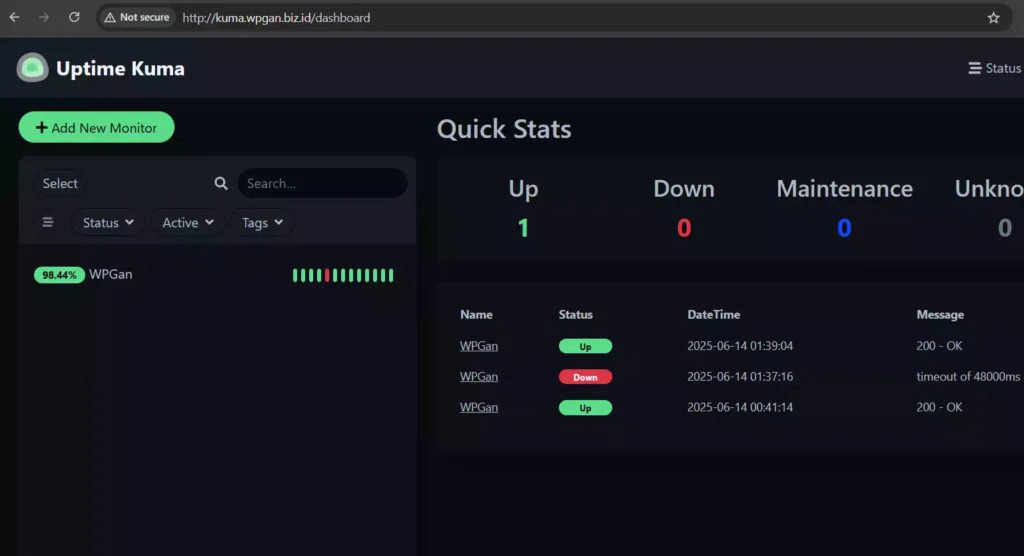Click the browser forward arrow
Image resolution: width=1024 pixels, height=556 pixels.
point(44,18)
